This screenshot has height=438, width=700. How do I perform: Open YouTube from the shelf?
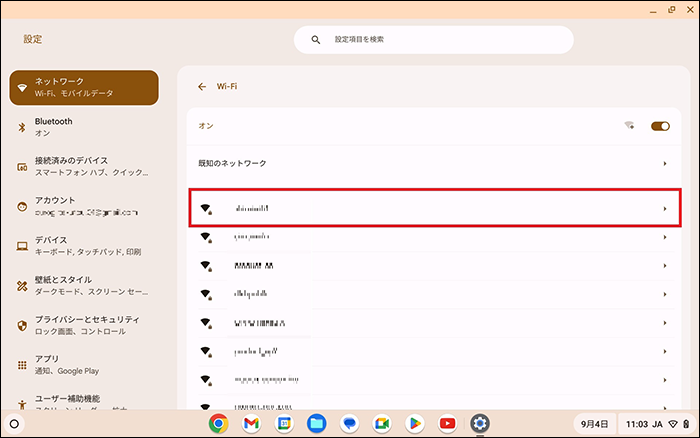point(447,423)
